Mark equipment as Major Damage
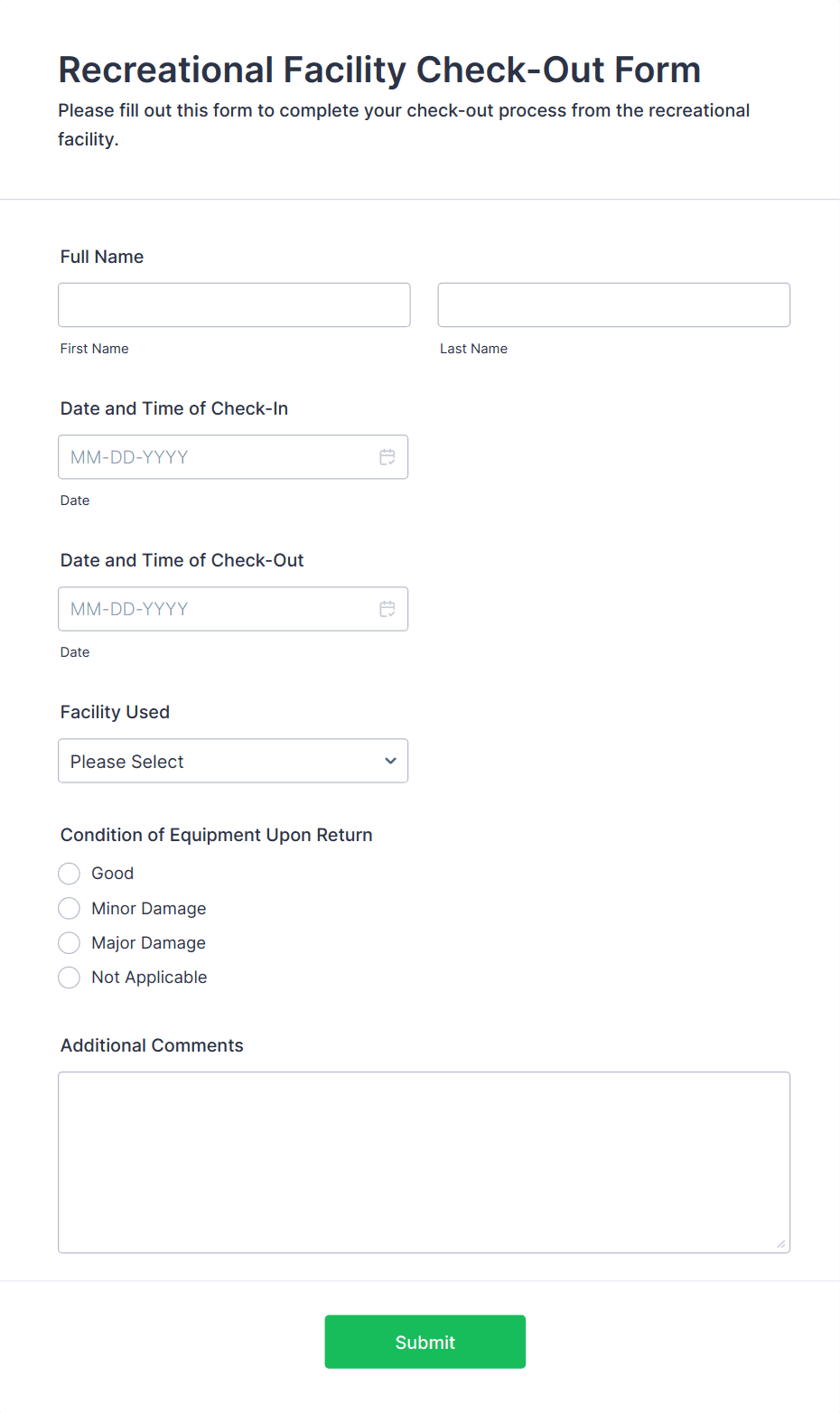840x1413 pixels. [x=70, y=943]
